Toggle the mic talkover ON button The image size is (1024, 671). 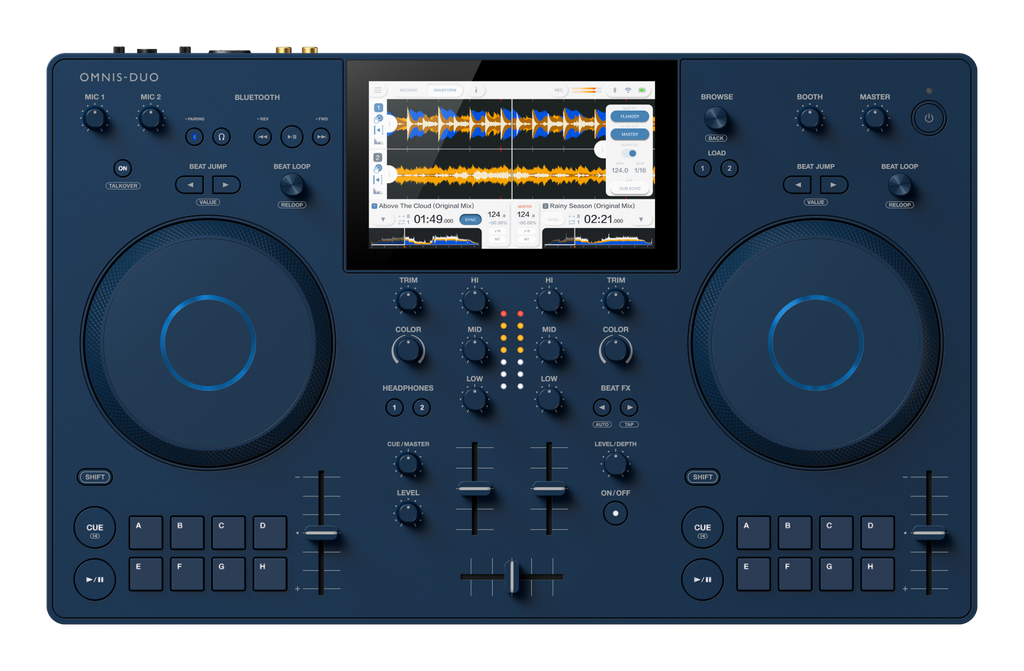tap(122, 169)
